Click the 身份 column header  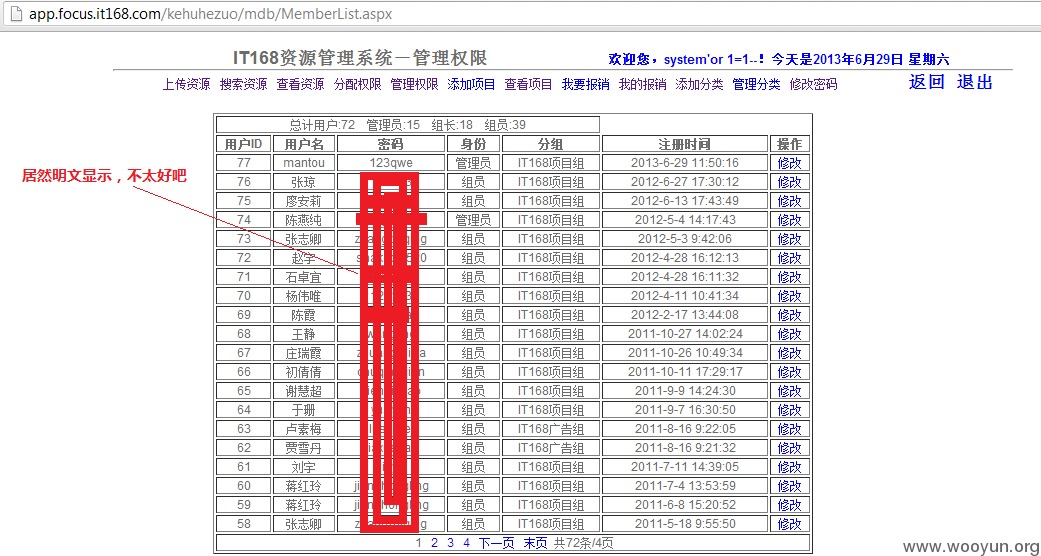(473, 144)
